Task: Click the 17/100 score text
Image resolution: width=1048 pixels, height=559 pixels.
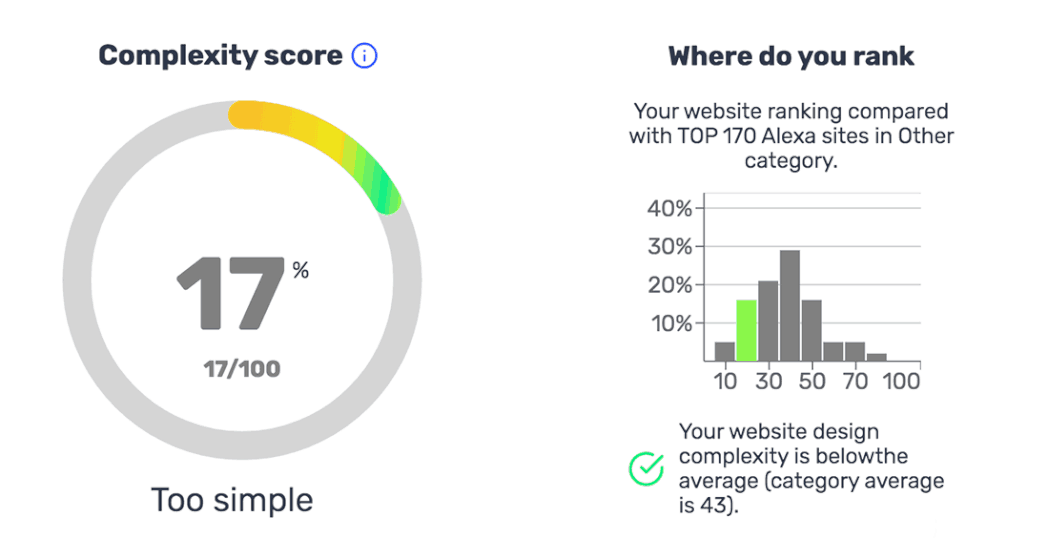Action: coord(242,369)
